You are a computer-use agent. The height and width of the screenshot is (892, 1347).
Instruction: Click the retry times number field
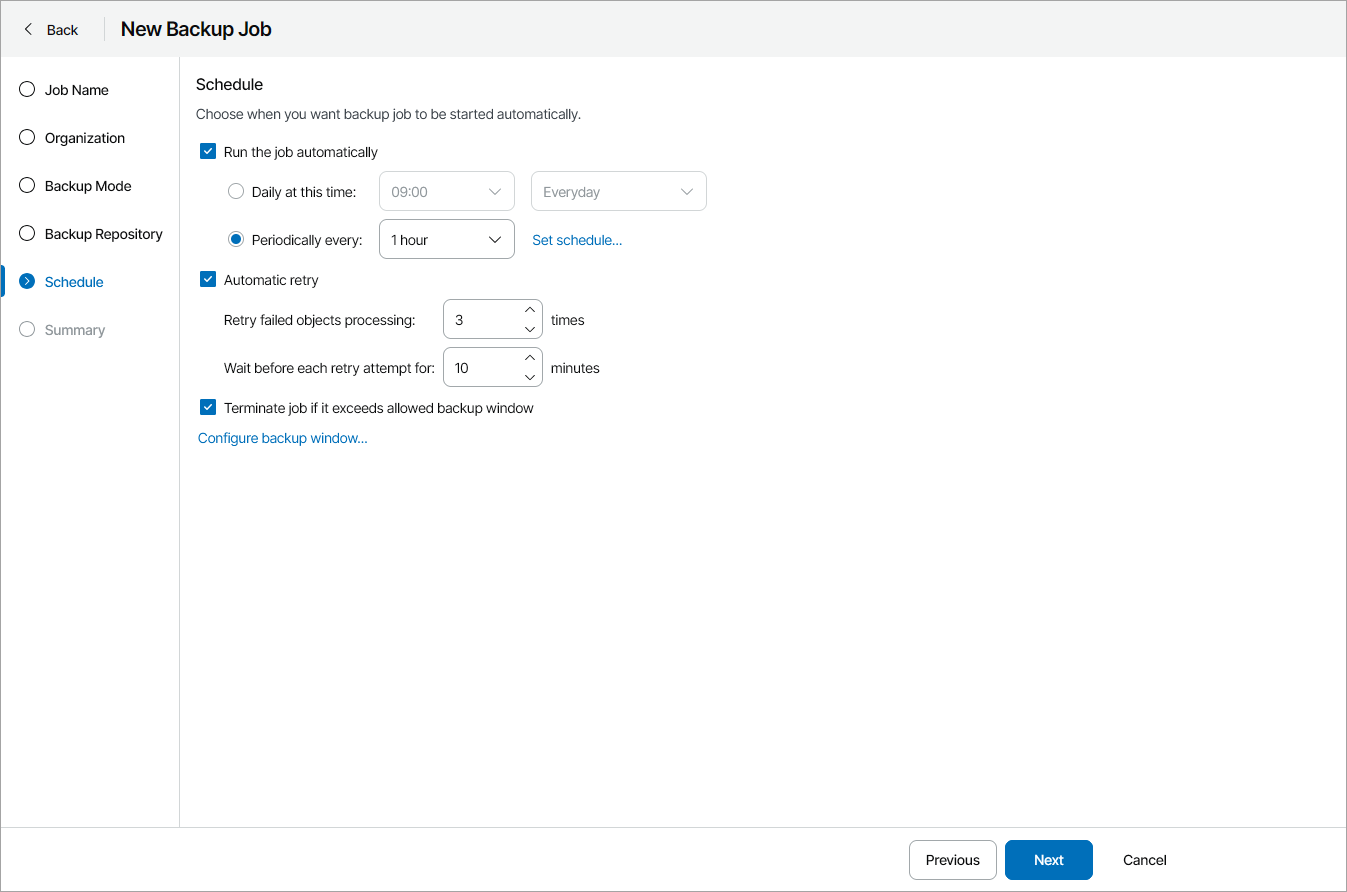(x=482, y=320)
